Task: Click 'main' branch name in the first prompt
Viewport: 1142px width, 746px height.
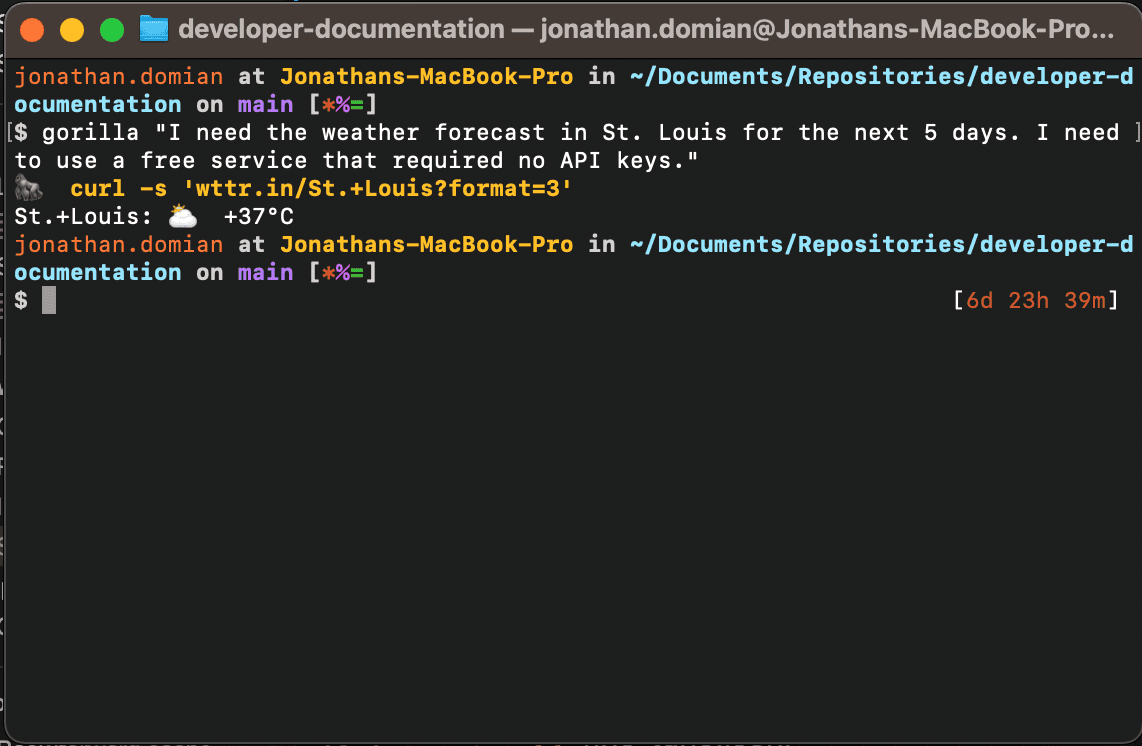Action: pyautogui.click(x=265, y=104)
